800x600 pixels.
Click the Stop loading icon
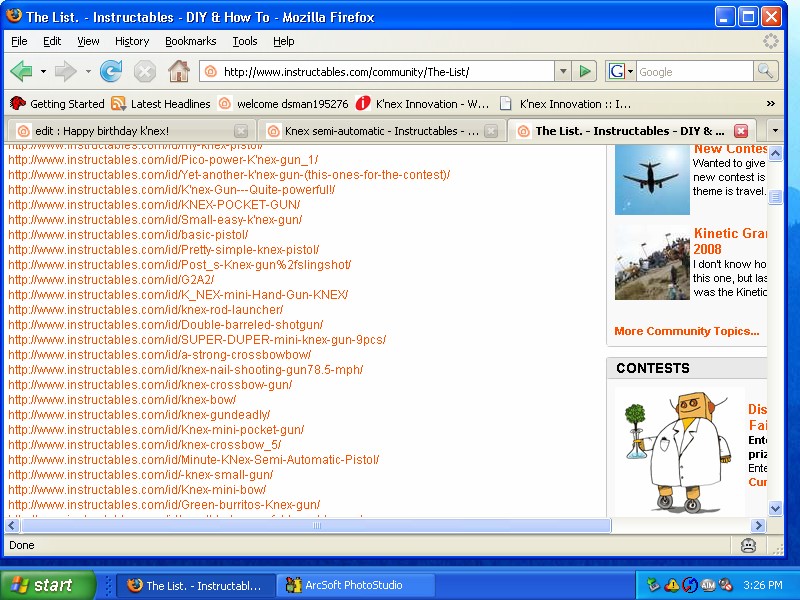(145, 71)
